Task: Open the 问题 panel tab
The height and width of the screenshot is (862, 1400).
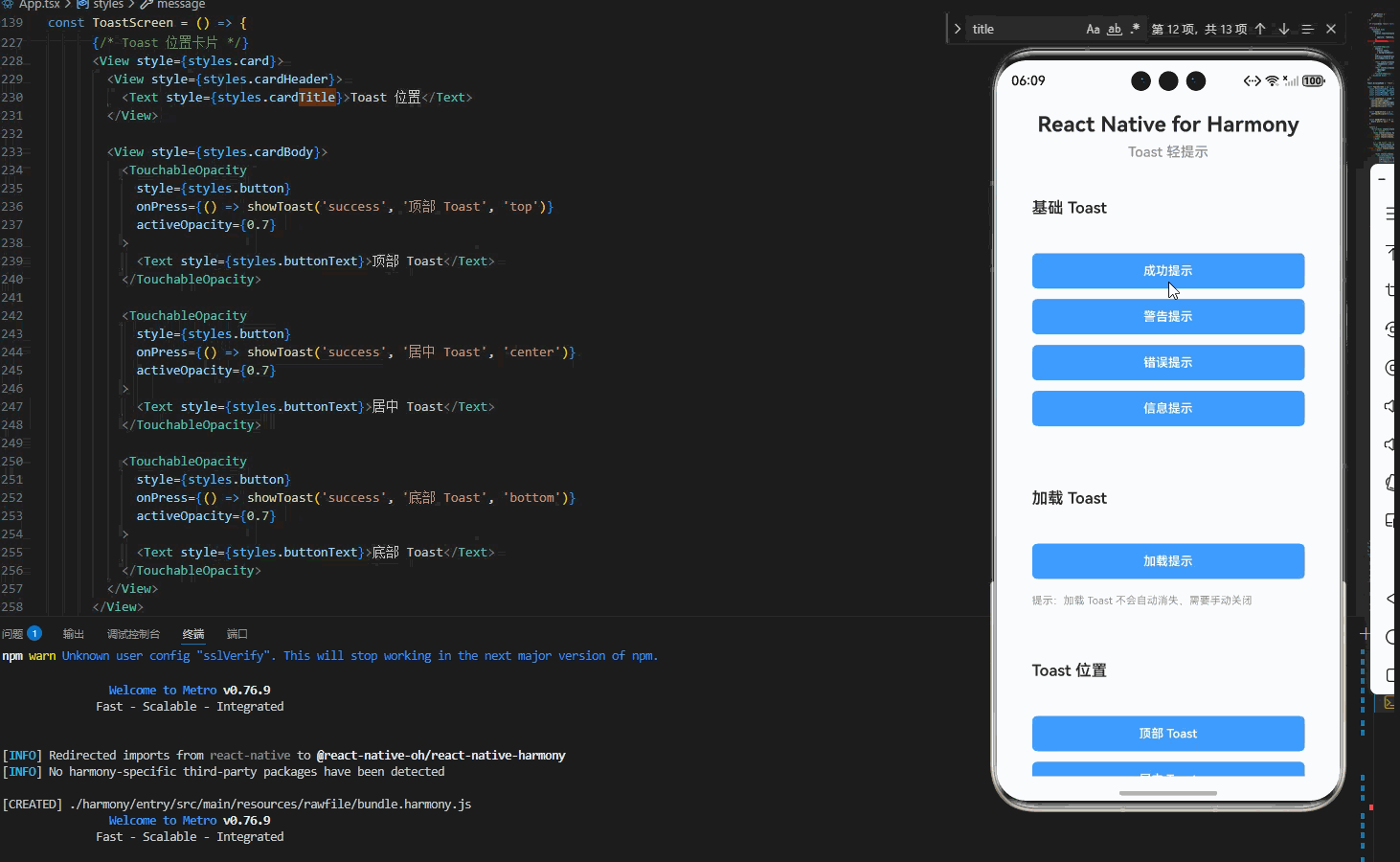Action: tap(12, 634)
